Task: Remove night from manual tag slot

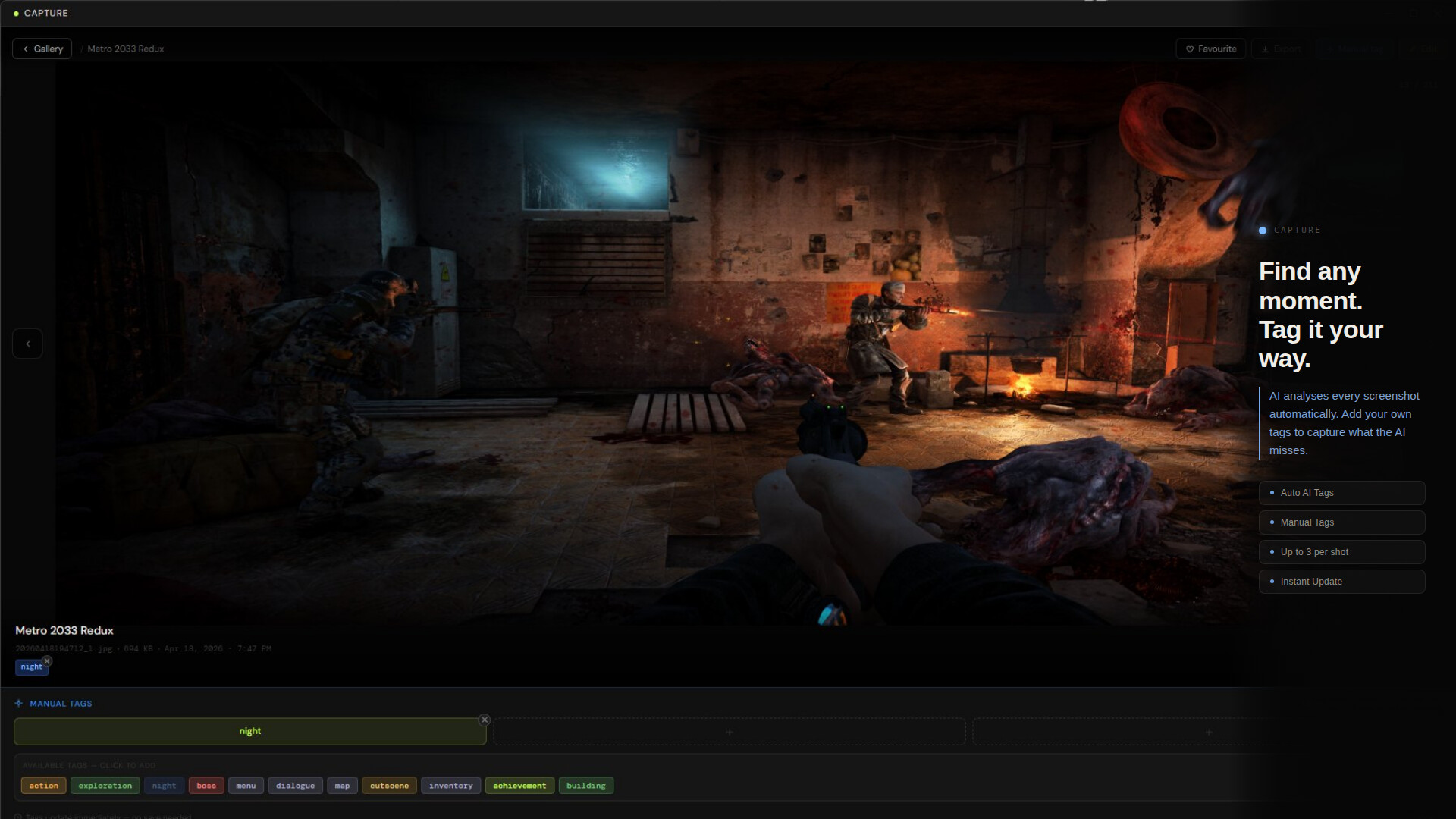Action: 485,720
